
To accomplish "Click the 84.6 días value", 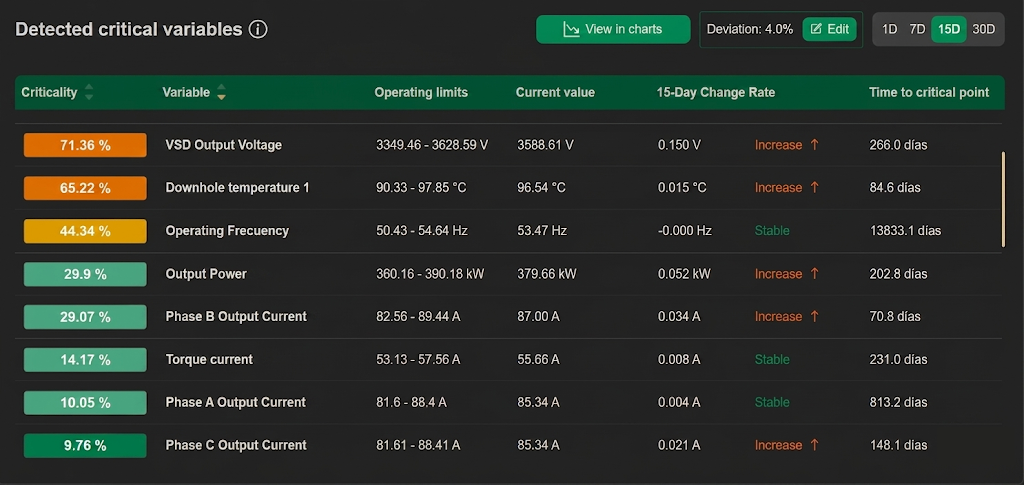I will (895, 188).
